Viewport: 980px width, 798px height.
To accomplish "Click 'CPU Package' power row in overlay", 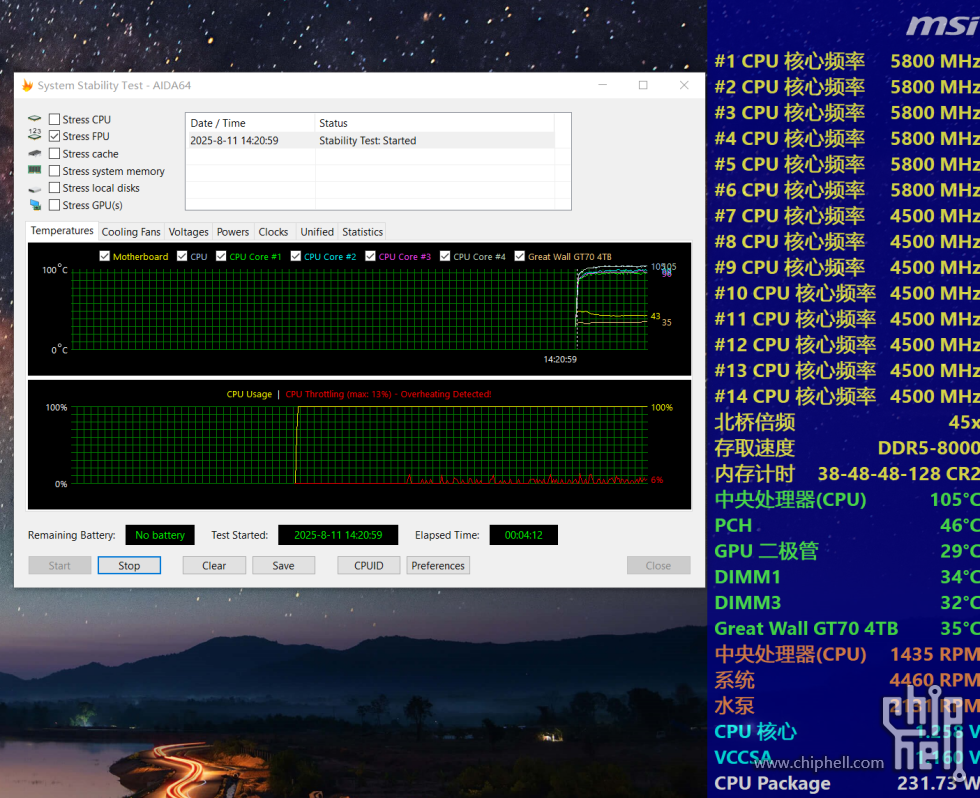I will (847, 783).
